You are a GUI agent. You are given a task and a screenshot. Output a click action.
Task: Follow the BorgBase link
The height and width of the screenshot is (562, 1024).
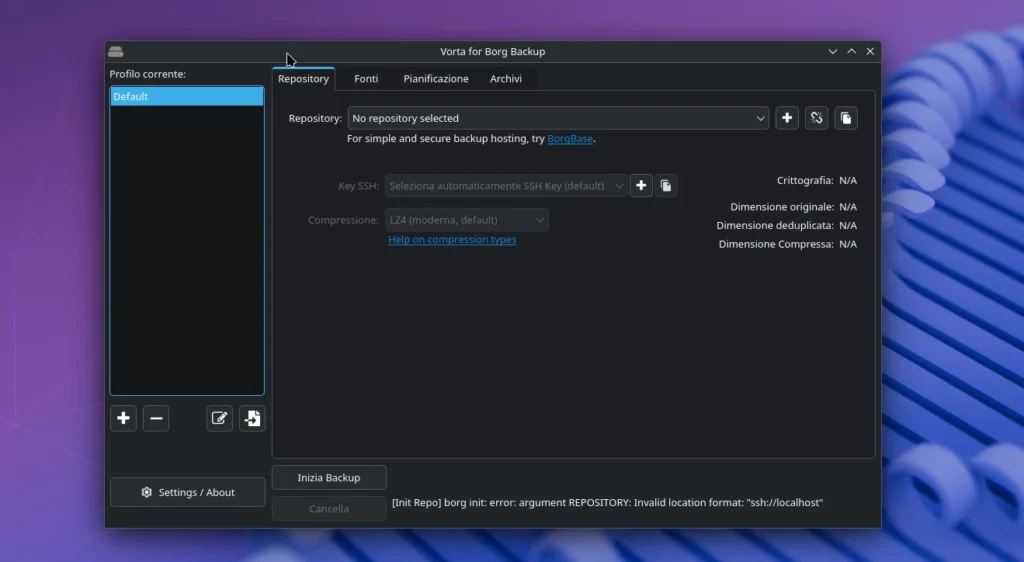570,138
